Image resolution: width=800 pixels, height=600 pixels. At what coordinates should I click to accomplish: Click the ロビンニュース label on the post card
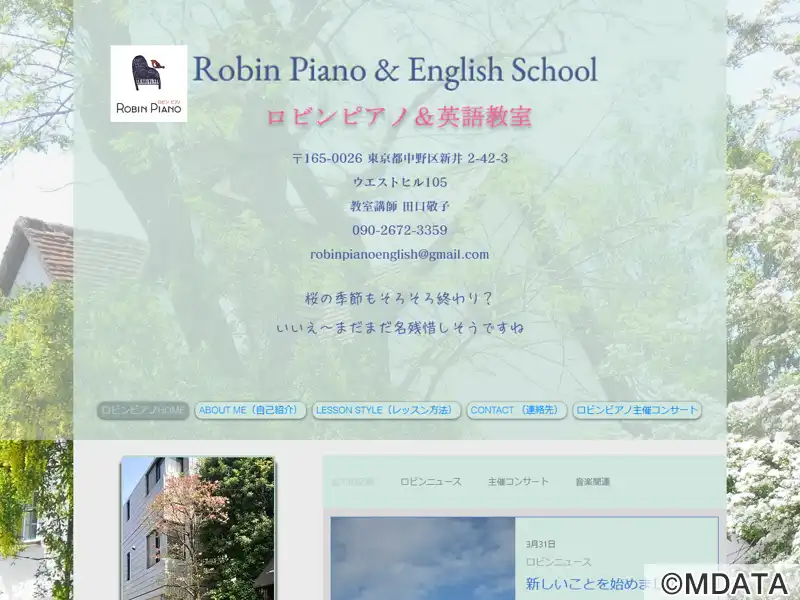point(559,562)
